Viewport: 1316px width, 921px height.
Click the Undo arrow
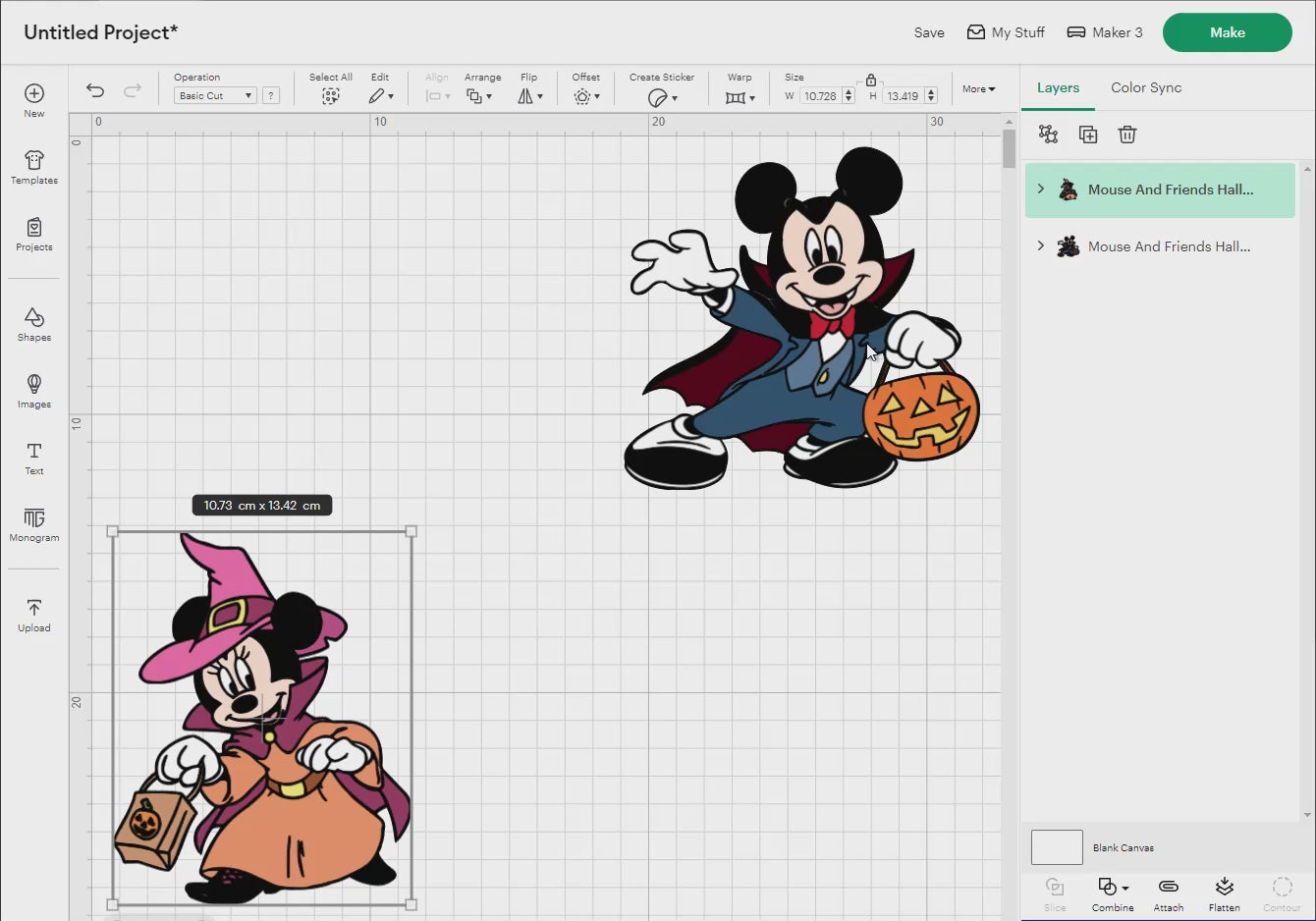pyautogui.click(x=95, y=90)
